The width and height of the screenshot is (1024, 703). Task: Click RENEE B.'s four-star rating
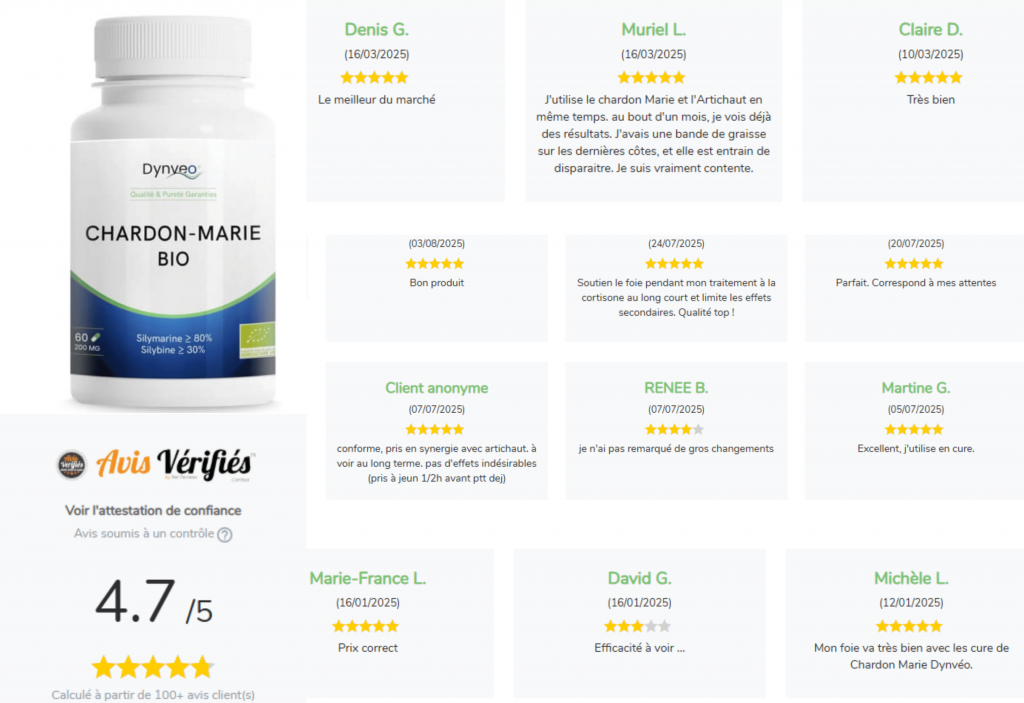coord(675,429)
